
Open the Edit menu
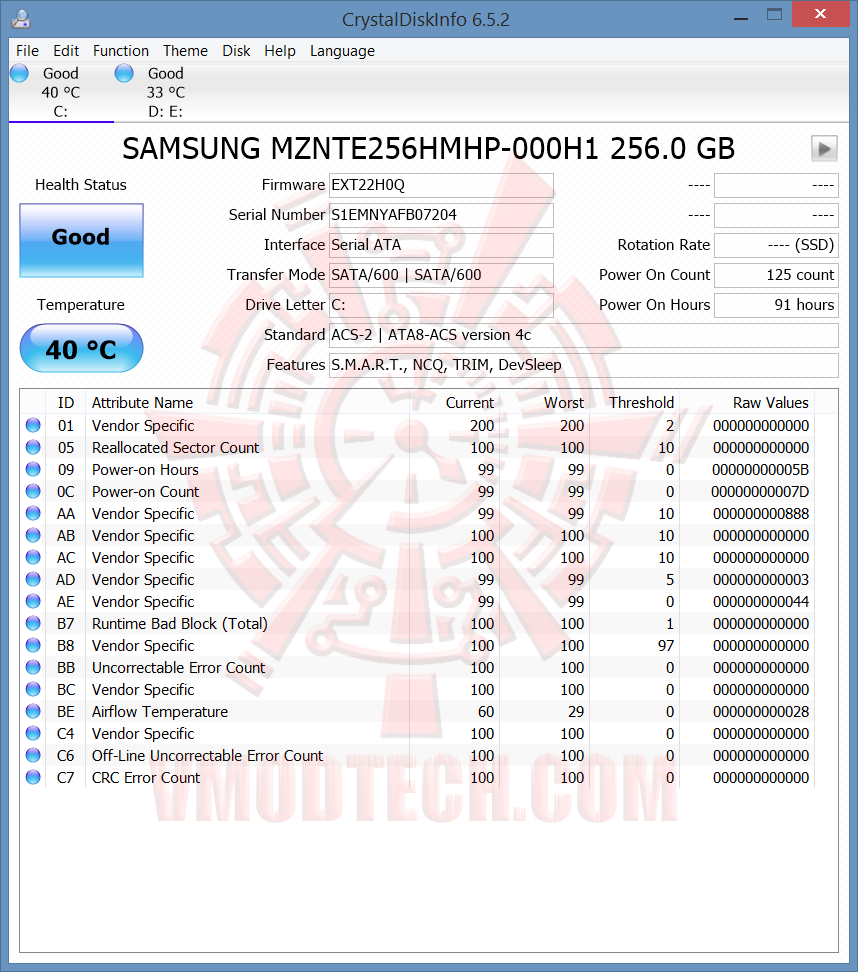point(66,51)
